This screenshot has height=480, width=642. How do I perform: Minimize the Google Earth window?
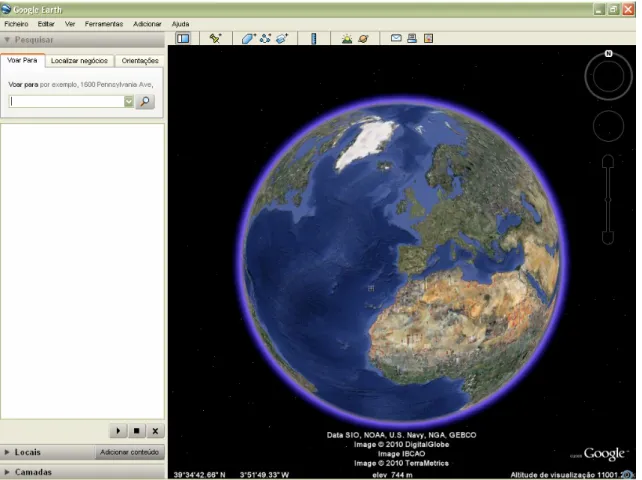tap(599, 9)
